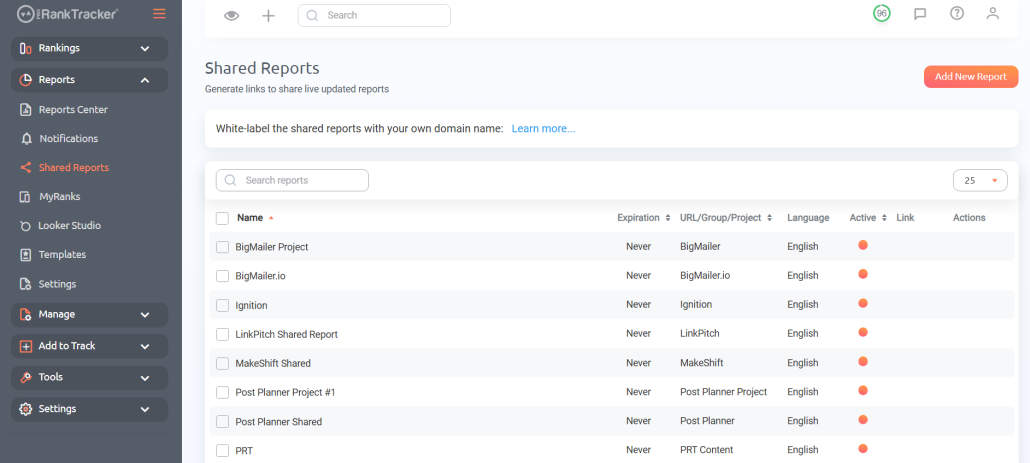Click the Rankings bar chart icon
This screenshot has width=1030, height=463.
point(26,49)
